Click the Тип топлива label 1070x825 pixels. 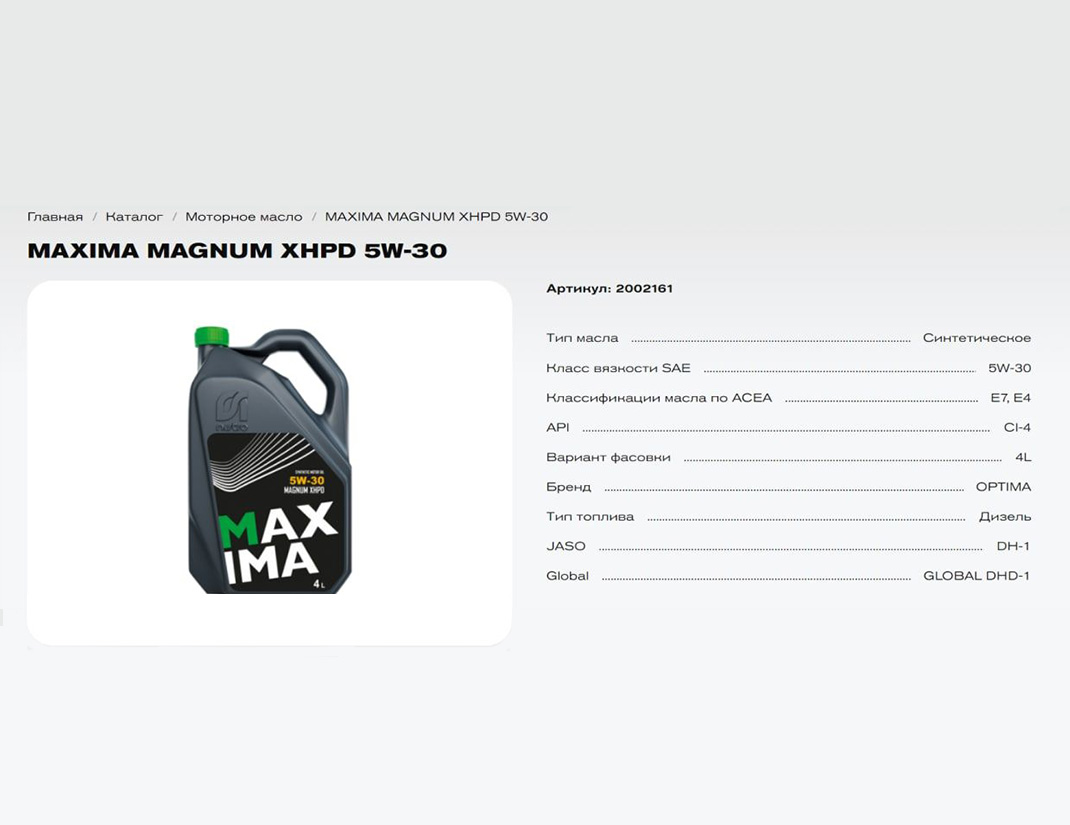pyautogui.click(x=590, y=517)
